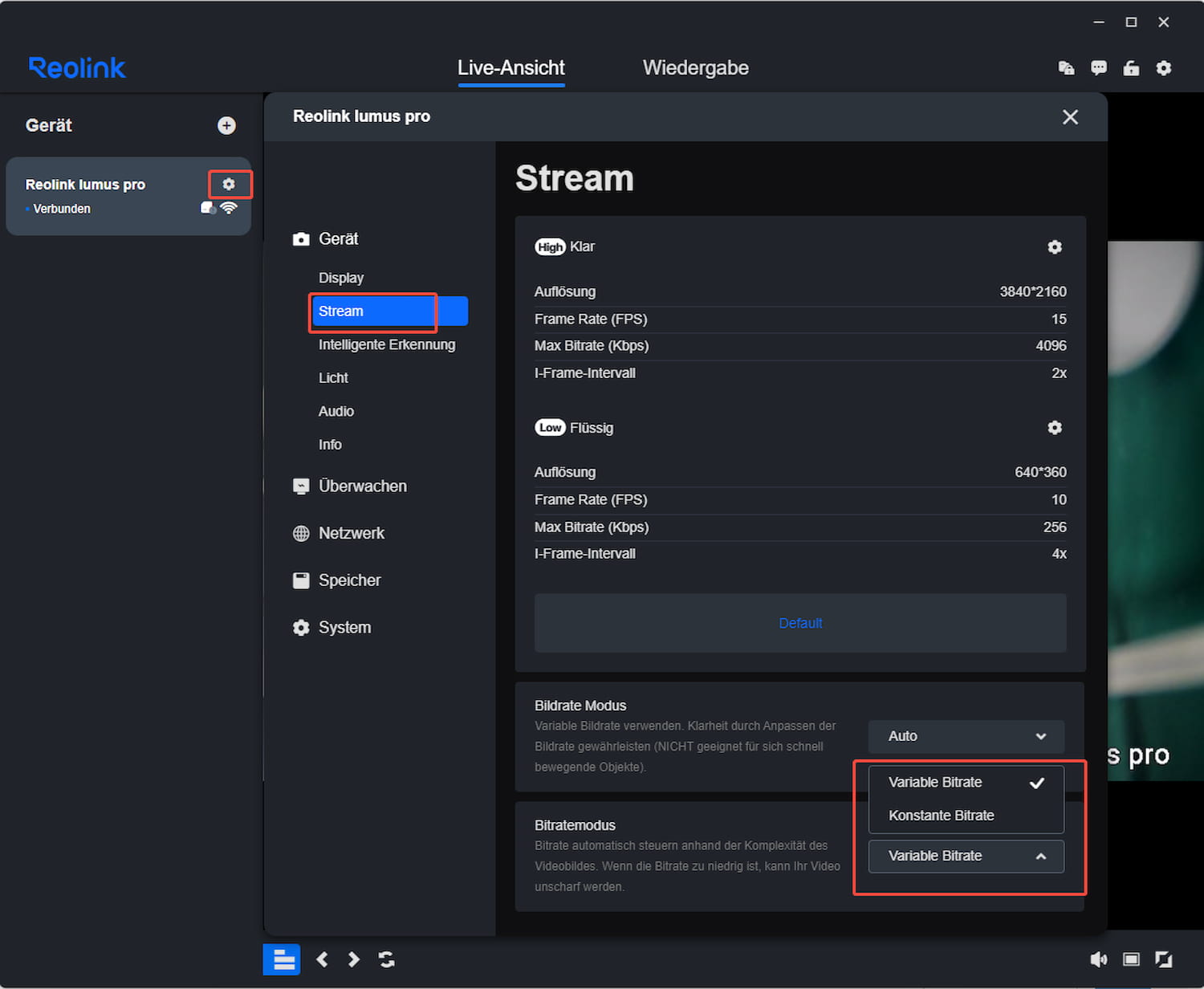Viewport: 1204px width, 989px height.
Task: Open the Netzwerk section
Action: 339,534
